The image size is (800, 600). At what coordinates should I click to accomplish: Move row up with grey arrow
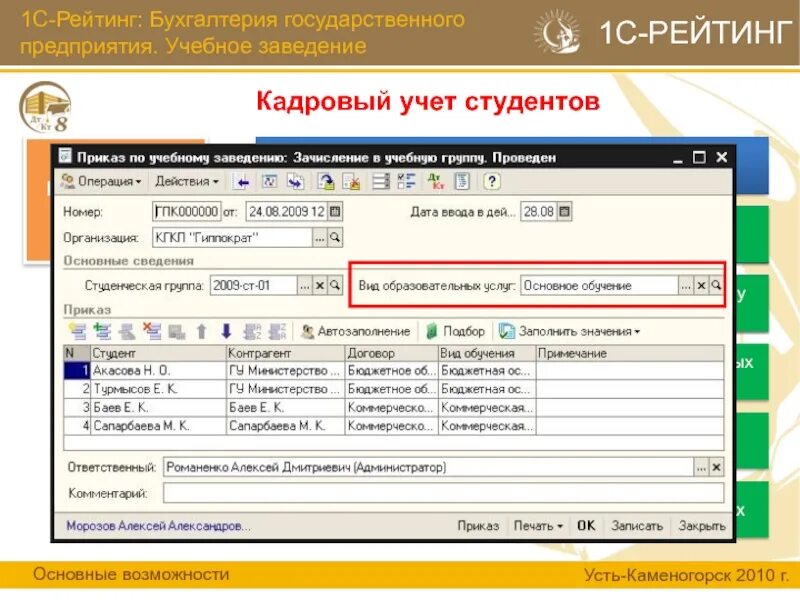tap(202, 332)
